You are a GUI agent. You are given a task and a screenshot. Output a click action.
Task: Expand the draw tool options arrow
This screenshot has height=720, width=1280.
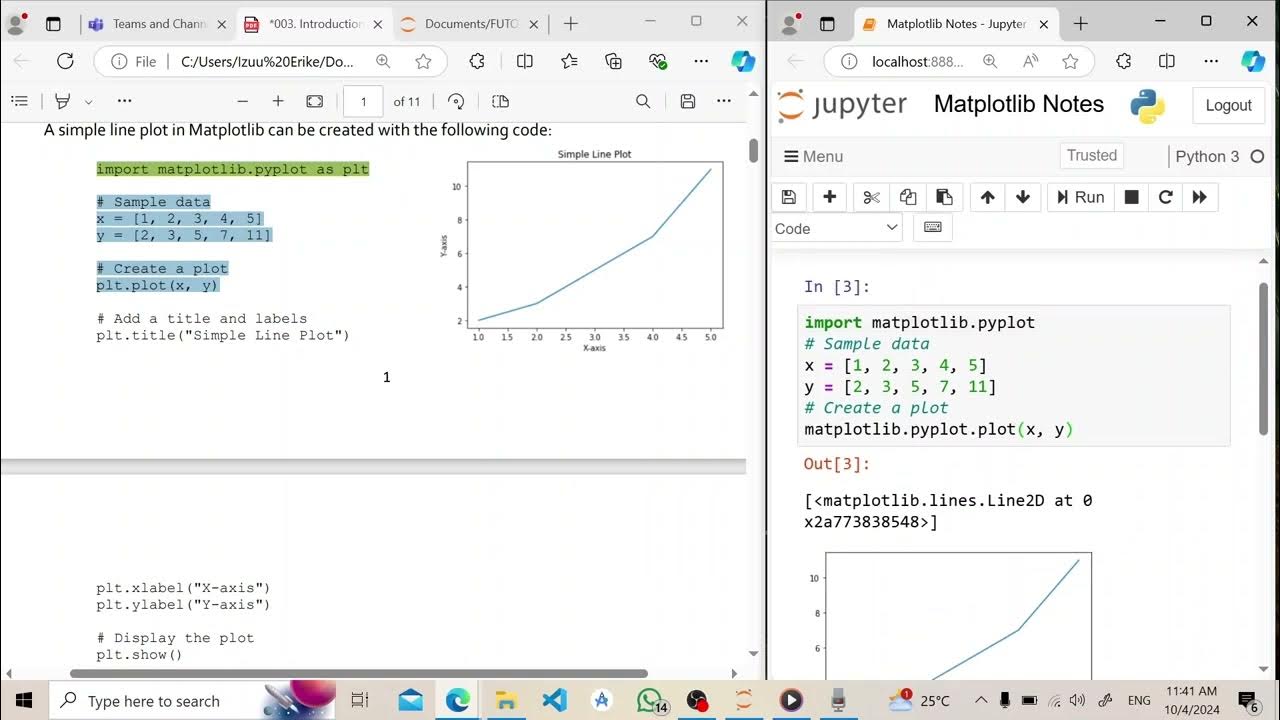coord(89,101)
